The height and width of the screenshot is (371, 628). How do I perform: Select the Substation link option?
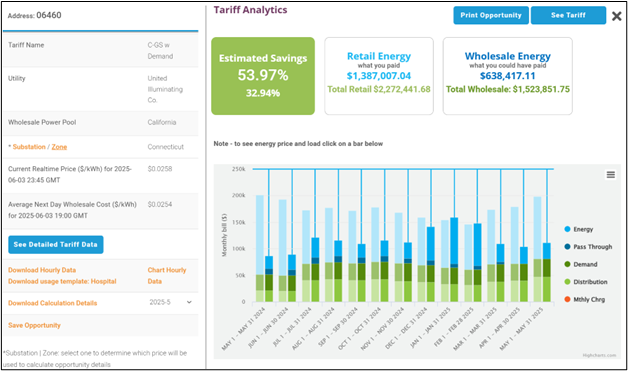[x=29, y=147]
